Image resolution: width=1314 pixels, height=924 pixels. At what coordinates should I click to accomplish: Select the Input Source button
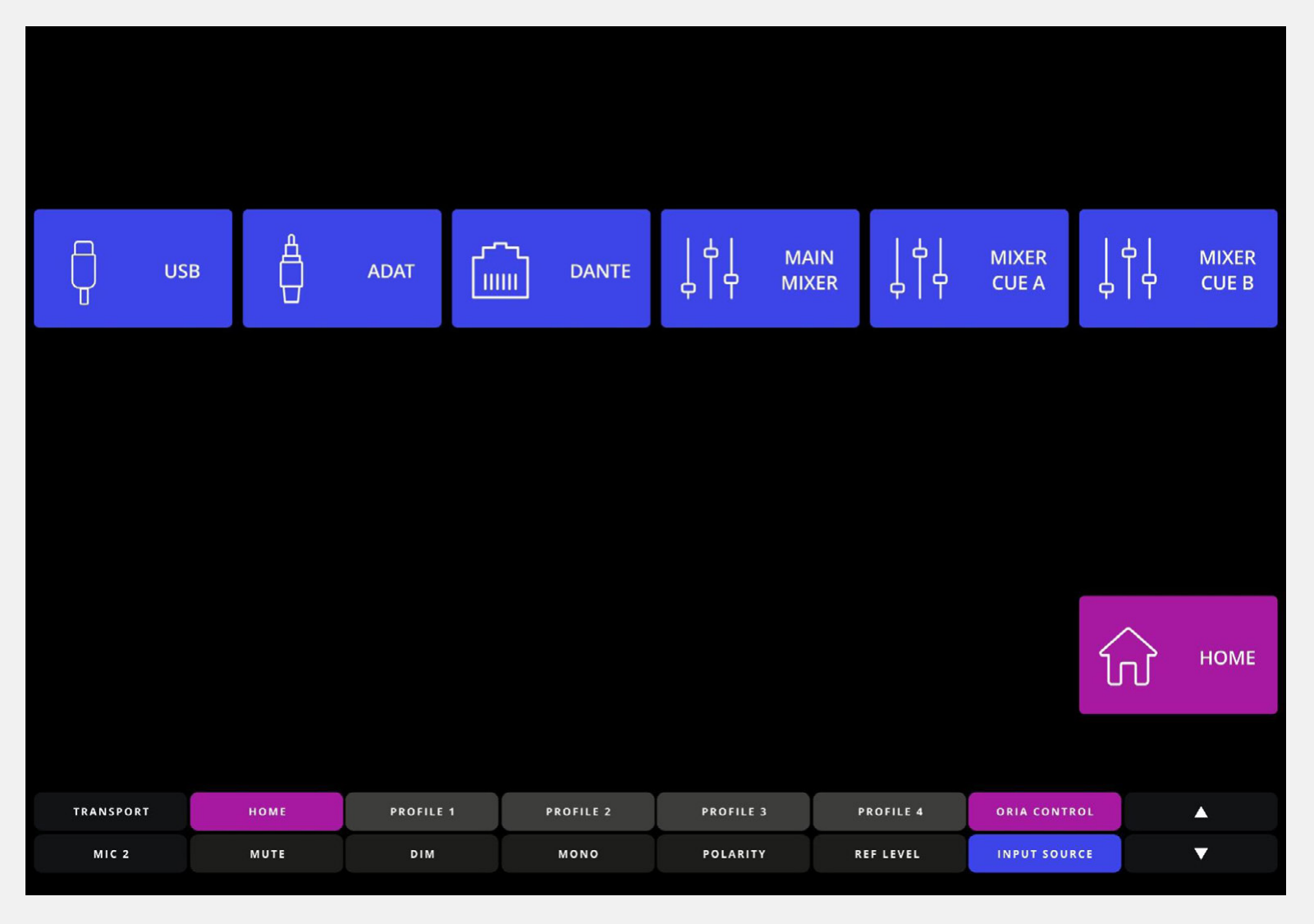click(x=1045, y=853)
